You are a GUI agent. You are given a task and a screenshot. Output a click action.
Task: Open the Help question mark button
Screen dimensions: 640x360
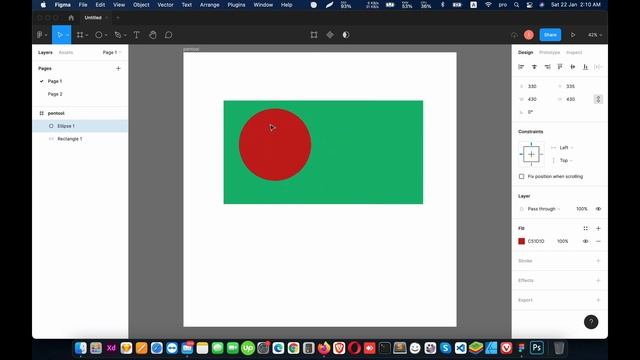tap(591, 322)
